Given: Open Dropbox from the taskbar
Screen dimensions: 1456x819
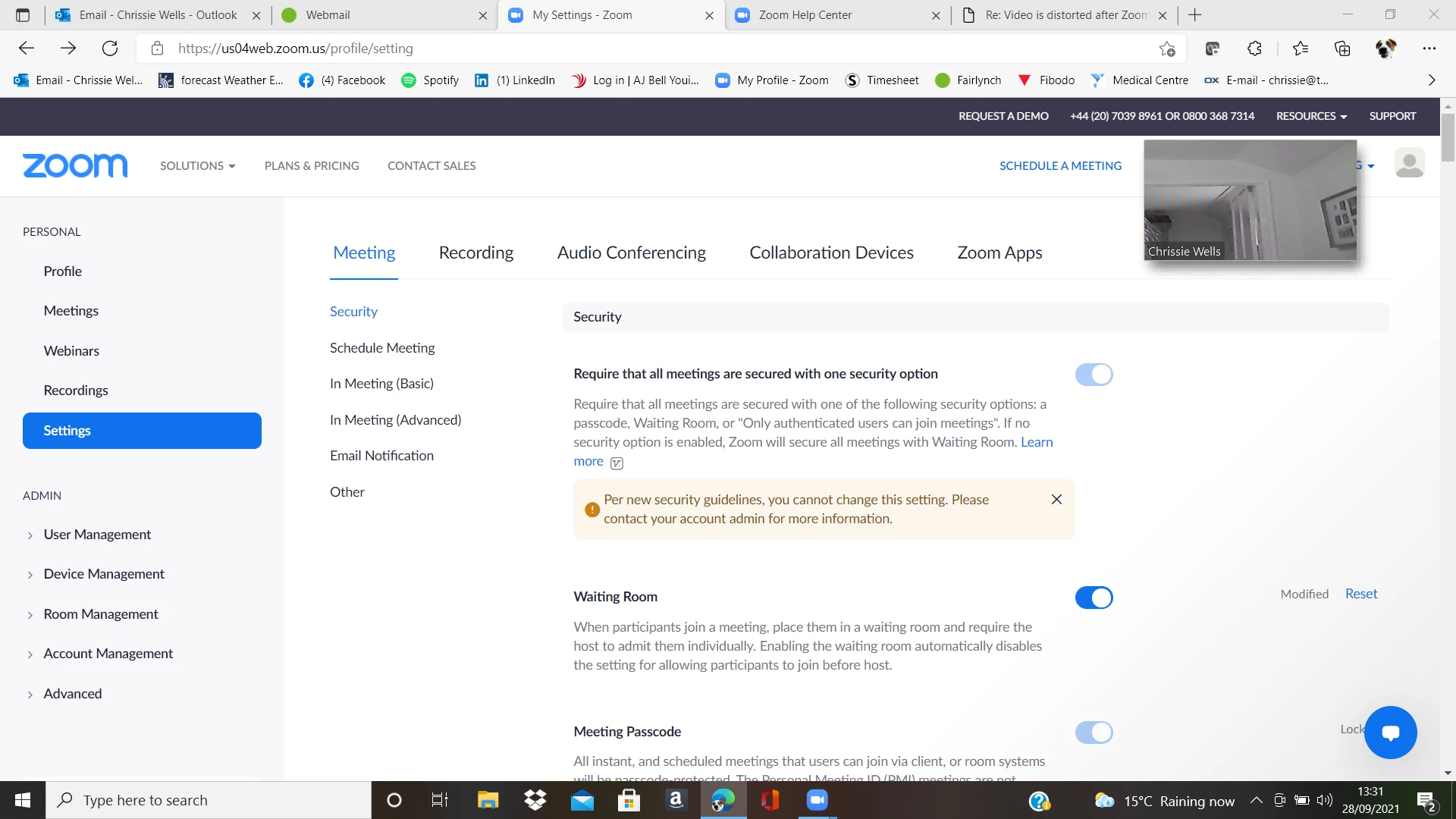Looking at the screenshot, I should (x=535, y=800).
